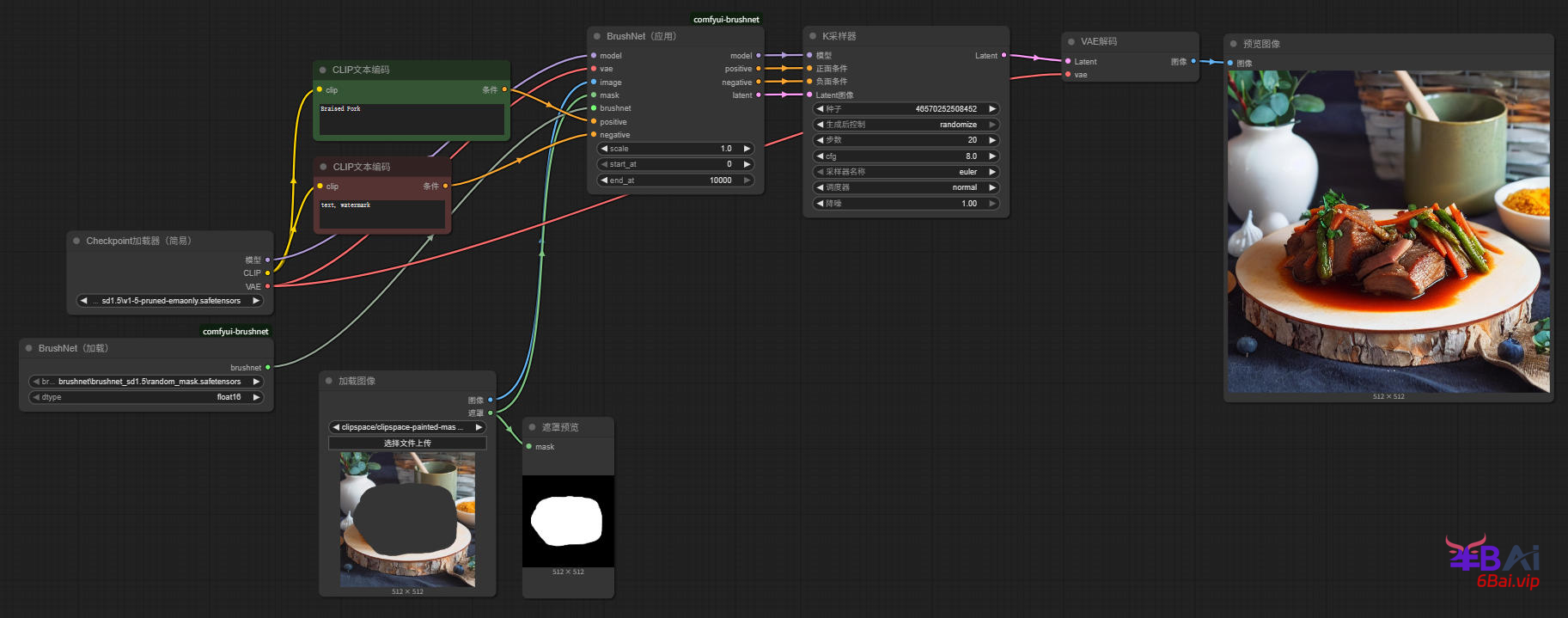
Task: Click the 选择文件上传 upload button
Action: (407, 444)
